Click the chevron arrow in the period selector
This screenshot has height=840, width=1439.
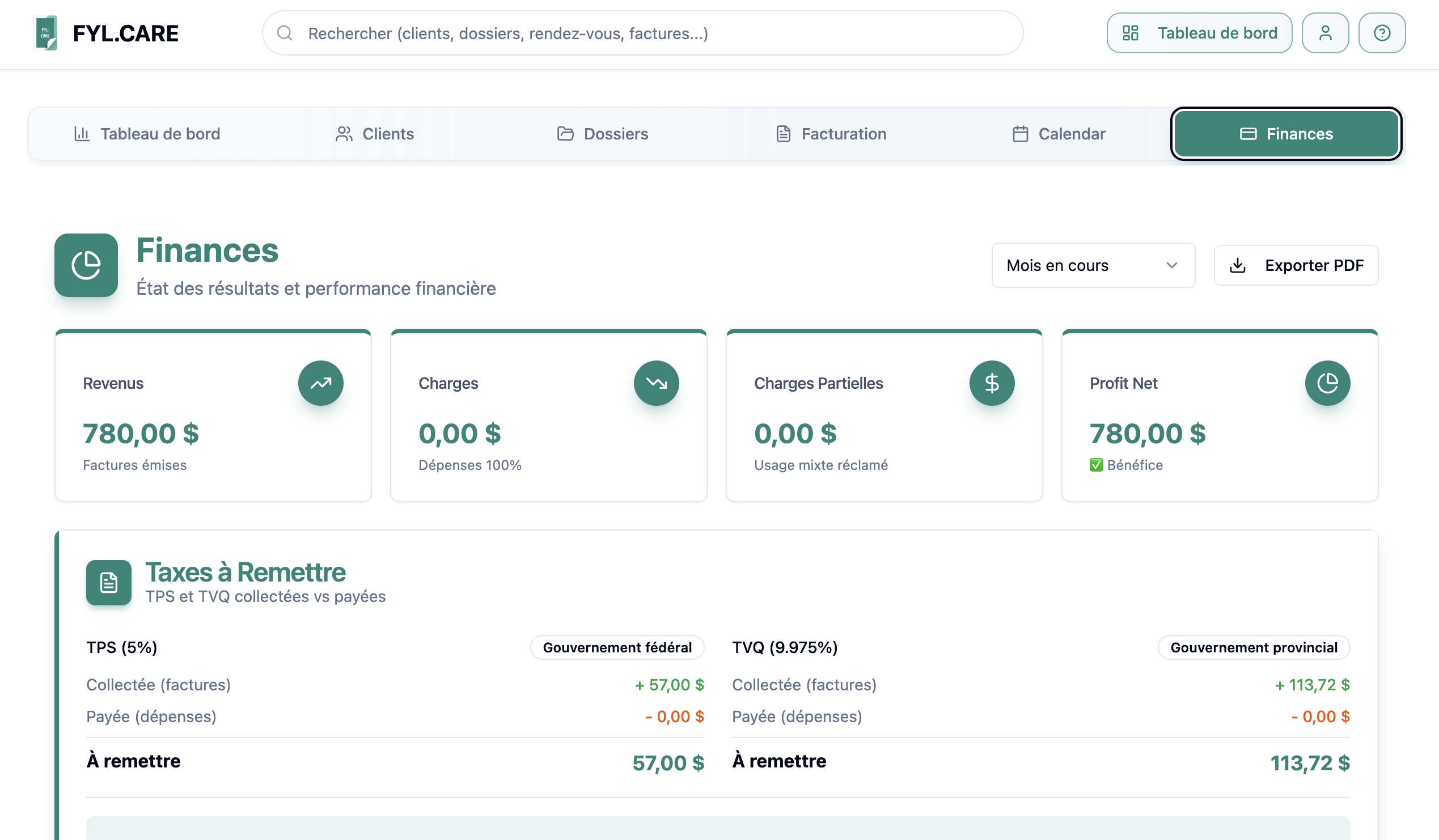pyautogui.click(x=1172, y=265)
